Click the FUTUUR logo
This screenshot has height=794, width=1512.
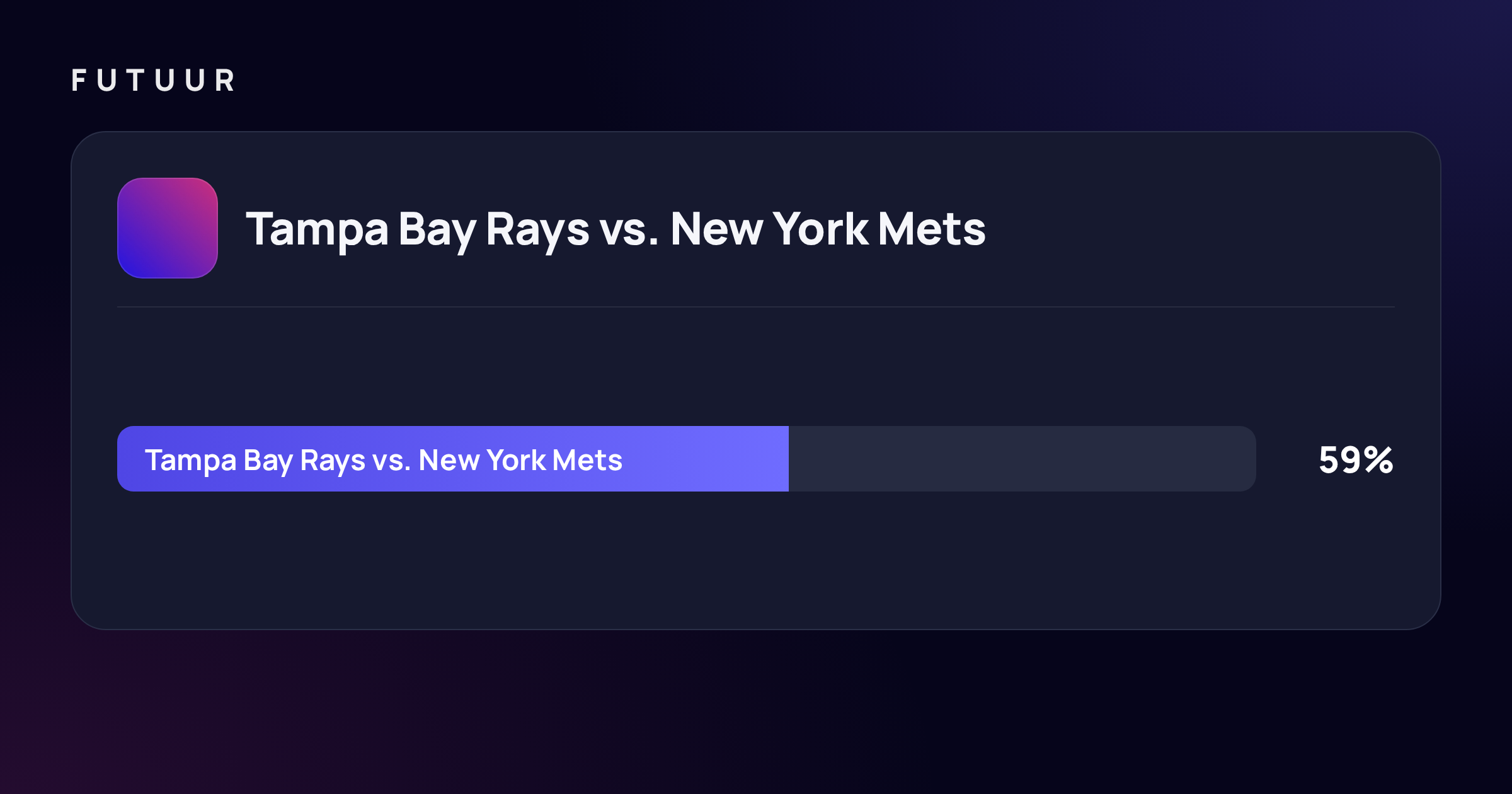(153, 81)
